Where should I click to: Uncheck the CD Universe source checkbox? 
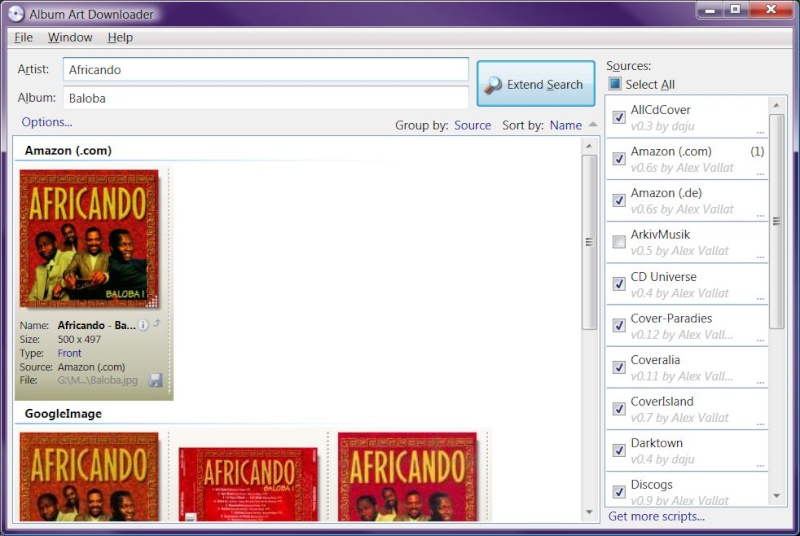[619, 284]
